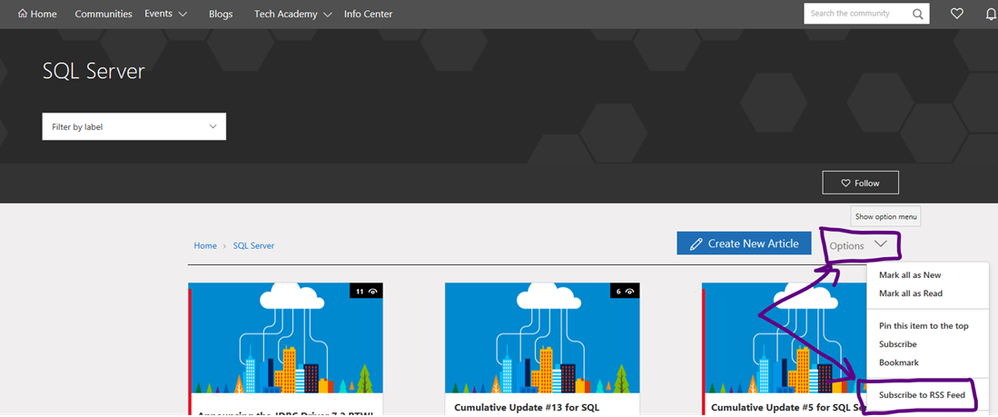The width and height of the screenshot is (998, 417).
Task: Open favorites via the heart icon
Action: 957,13
